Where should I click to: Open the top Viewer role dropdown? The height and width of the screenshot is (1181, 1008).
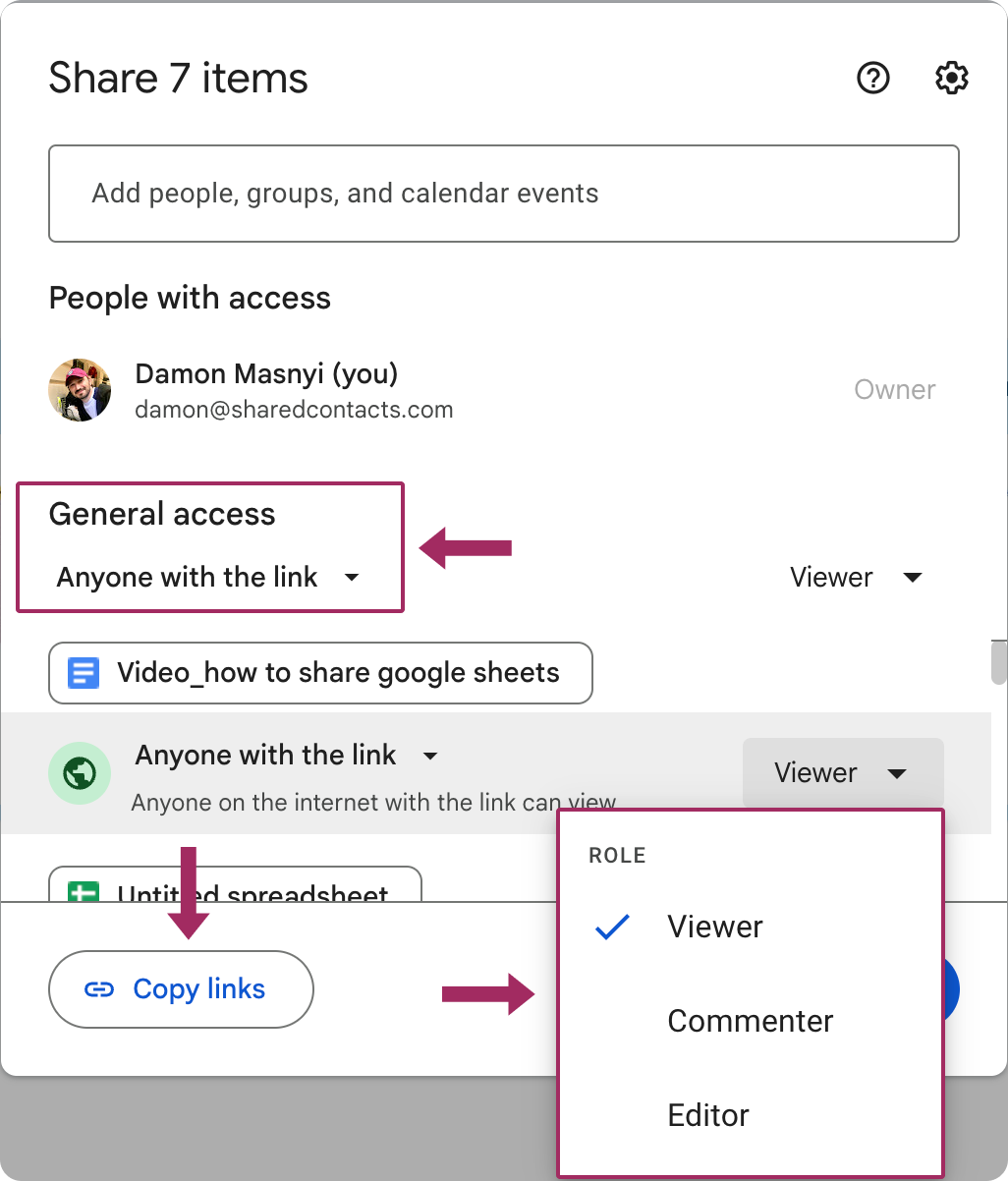[x=856, y=578]
